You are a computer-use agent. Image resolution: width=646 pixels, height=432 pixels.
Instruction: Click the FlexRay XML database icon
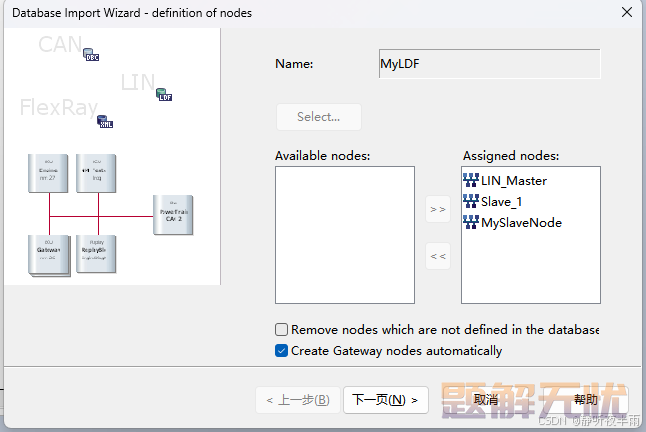point(105,121)
